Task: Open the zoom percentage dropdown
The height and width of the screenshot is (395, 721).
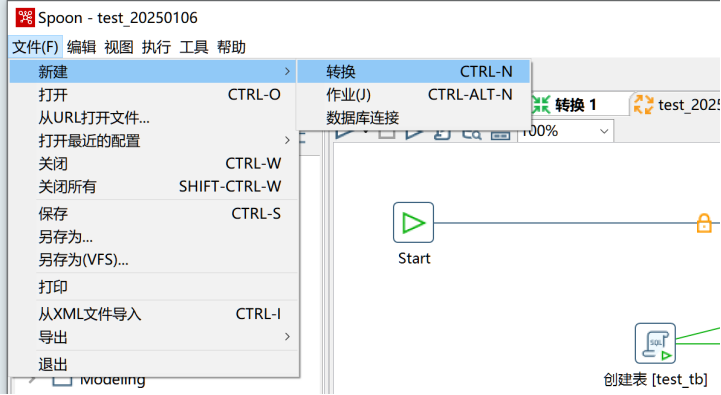Action: [604, 132]
